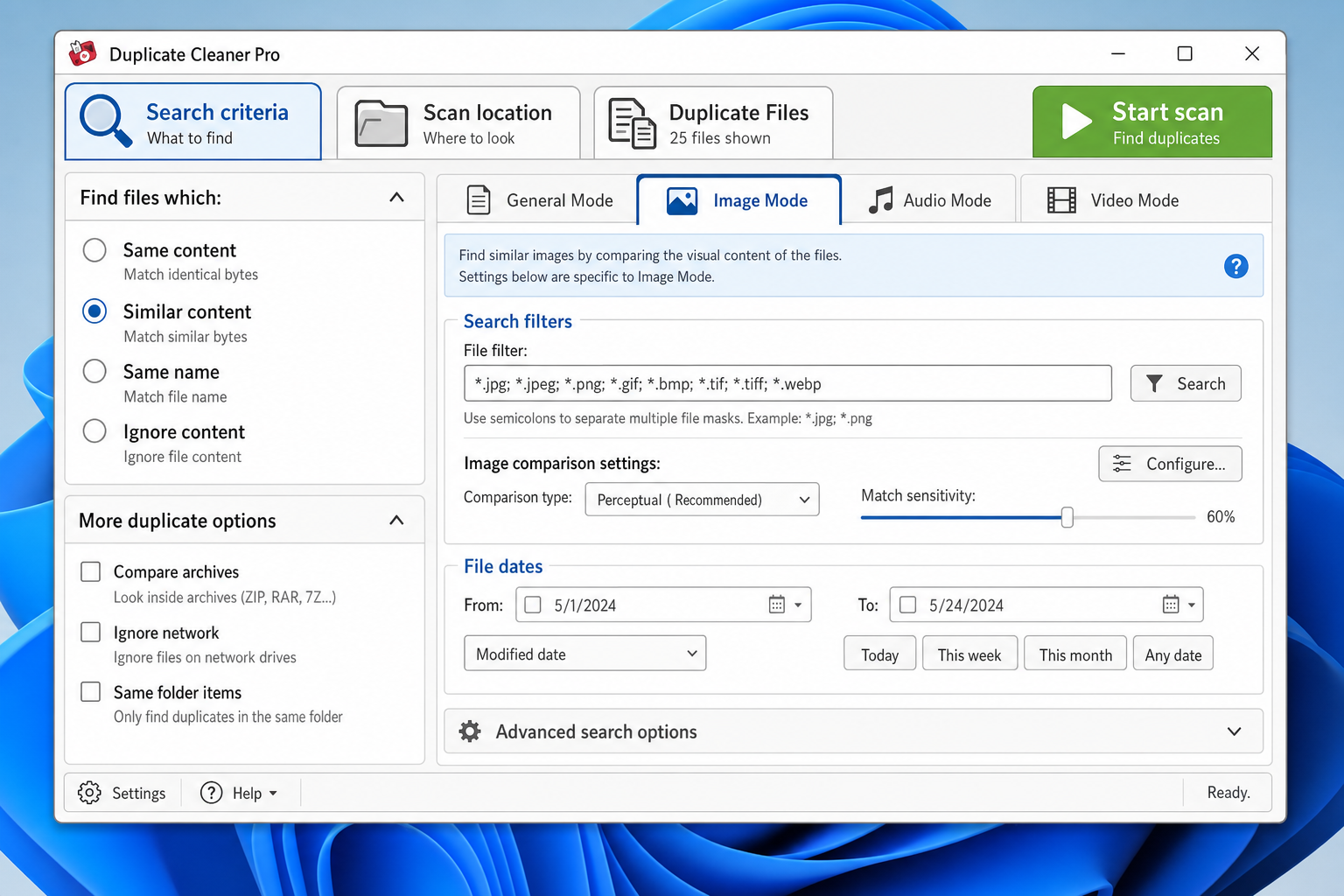The height and width of the screenshot is (896, 1344).
Task: Select the Same name radio option
Action: 94,371
